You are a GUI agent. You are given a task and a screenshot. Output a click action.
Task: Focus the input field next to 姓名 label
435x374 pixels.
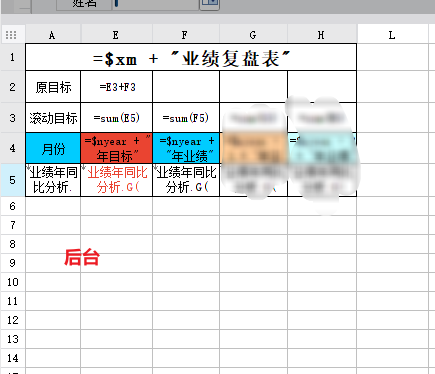(x=155, y=4)
